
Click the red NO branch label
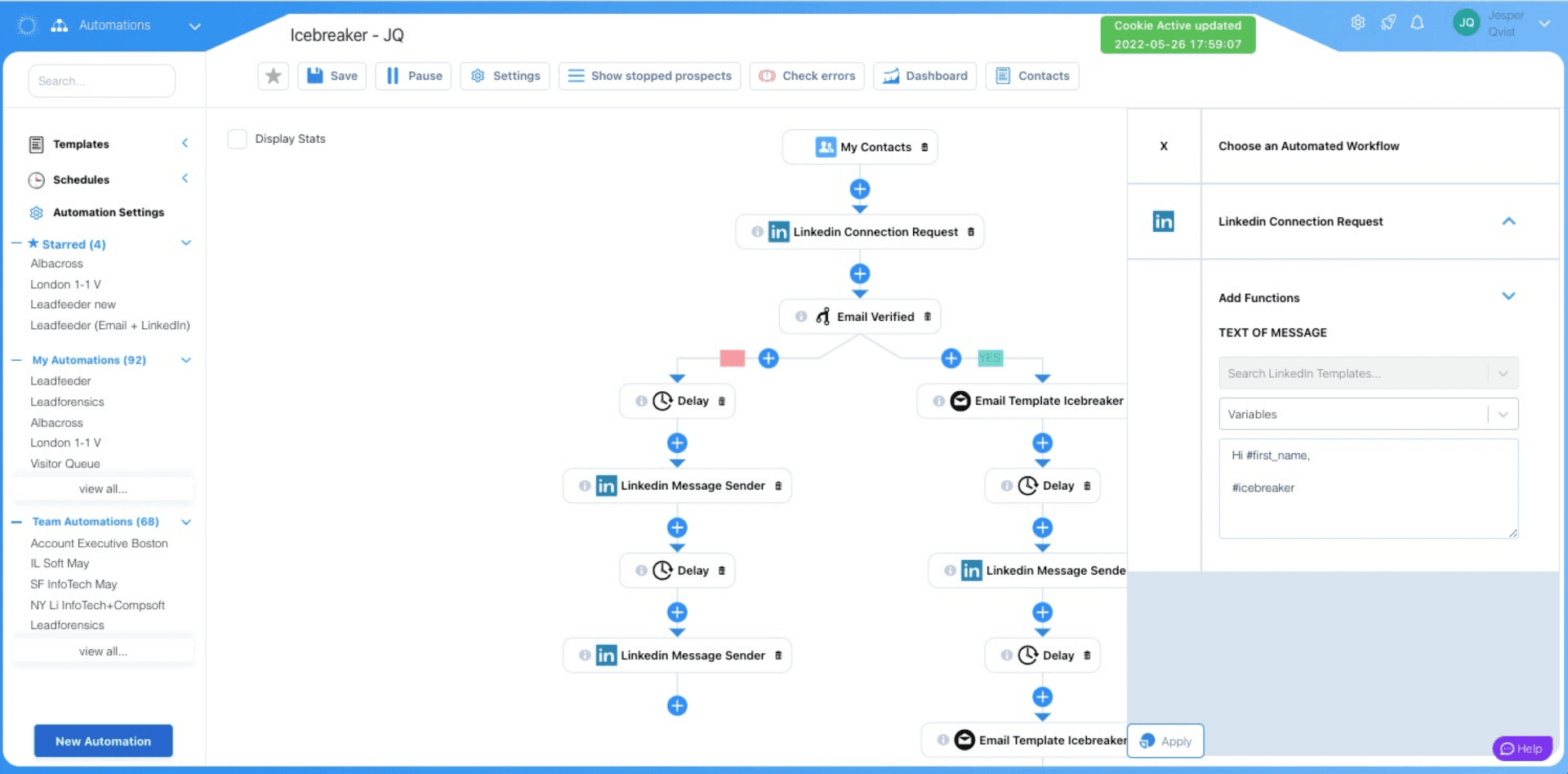tap(732, 358)
